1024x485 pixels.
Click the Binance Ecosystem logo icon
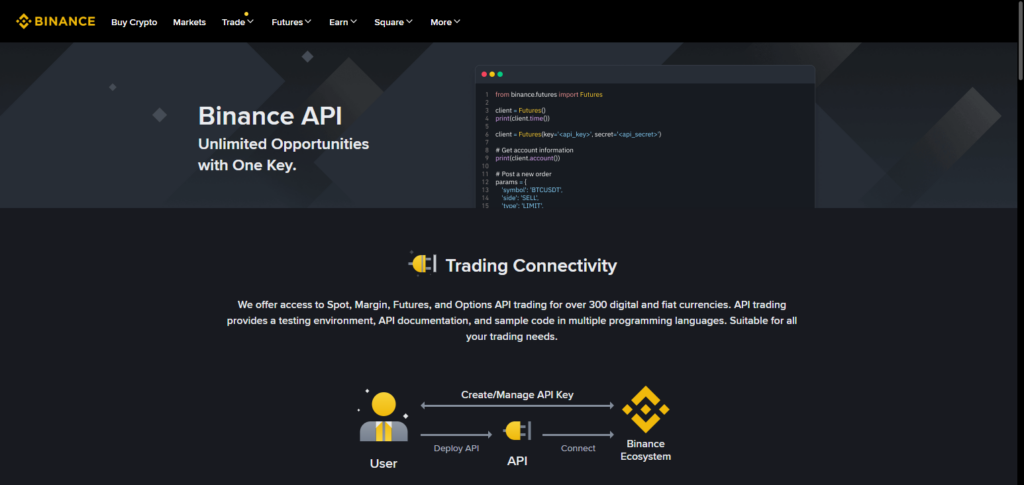point(645,409)
